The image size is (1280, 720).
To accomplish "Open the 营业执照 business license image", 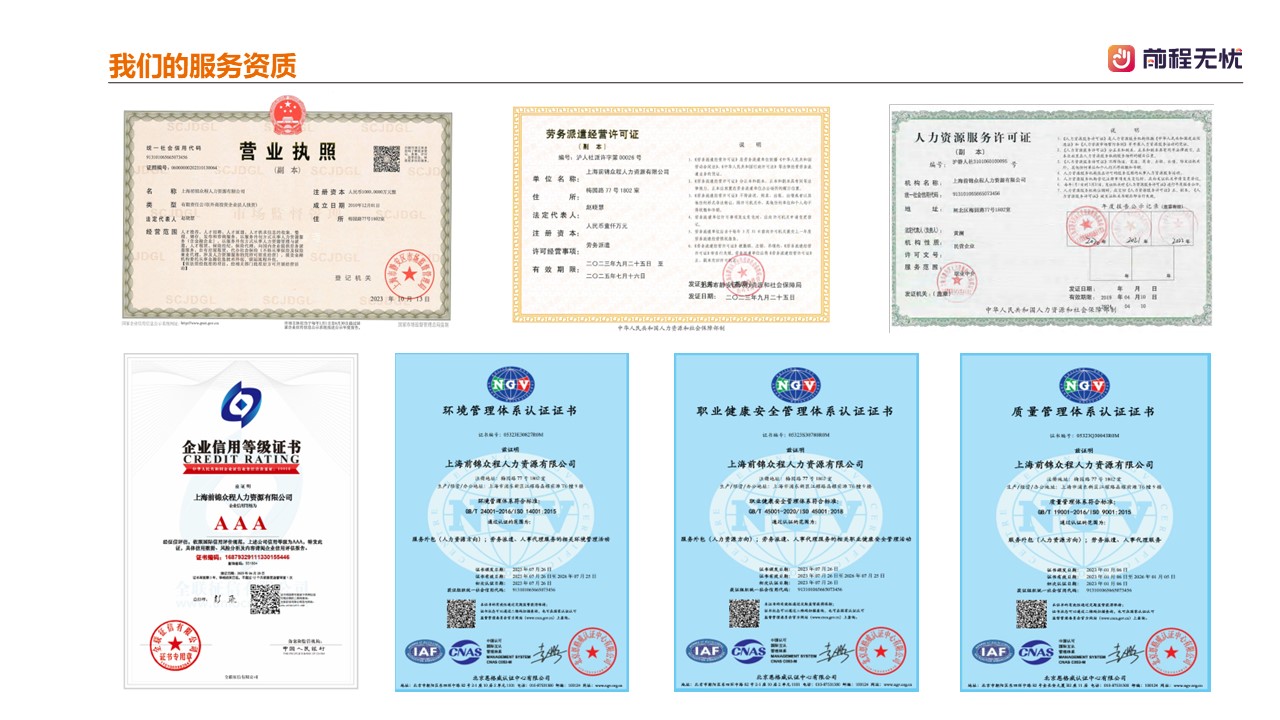I will click(x=287, y=214).
